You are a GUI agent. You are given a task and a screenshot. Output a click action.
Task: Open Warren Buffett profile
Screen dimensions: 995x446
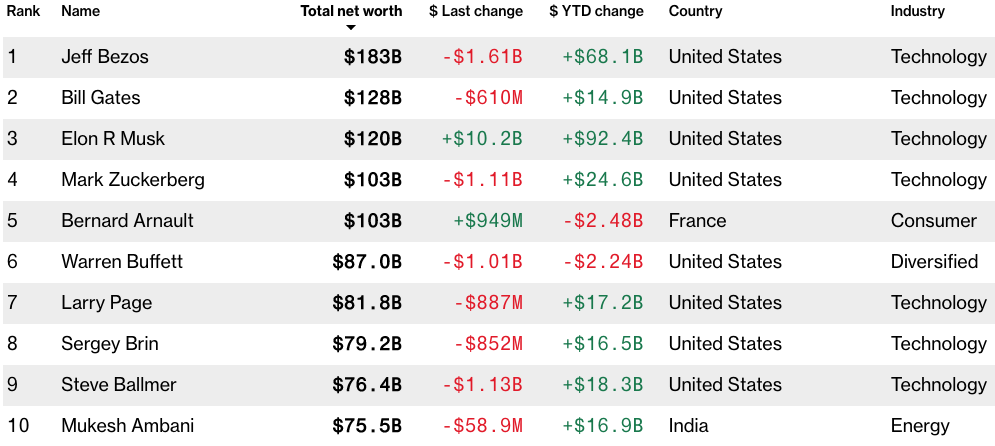(x=122, y=262)
